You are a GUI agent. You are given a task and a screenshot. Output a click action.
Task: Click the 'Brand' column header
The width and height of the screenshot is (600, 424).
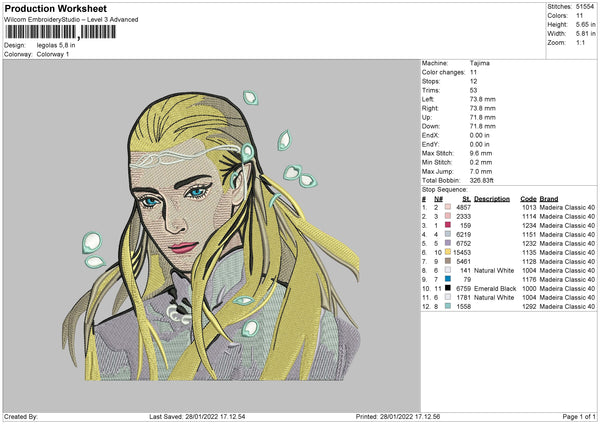[x=549, y=199]
